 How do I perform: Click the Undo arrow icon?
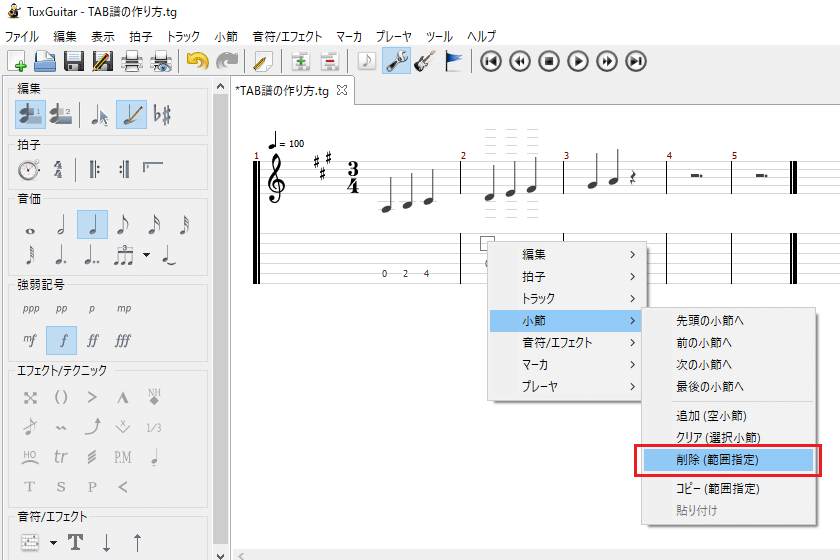pyautogui.click(x=197, y=62)
